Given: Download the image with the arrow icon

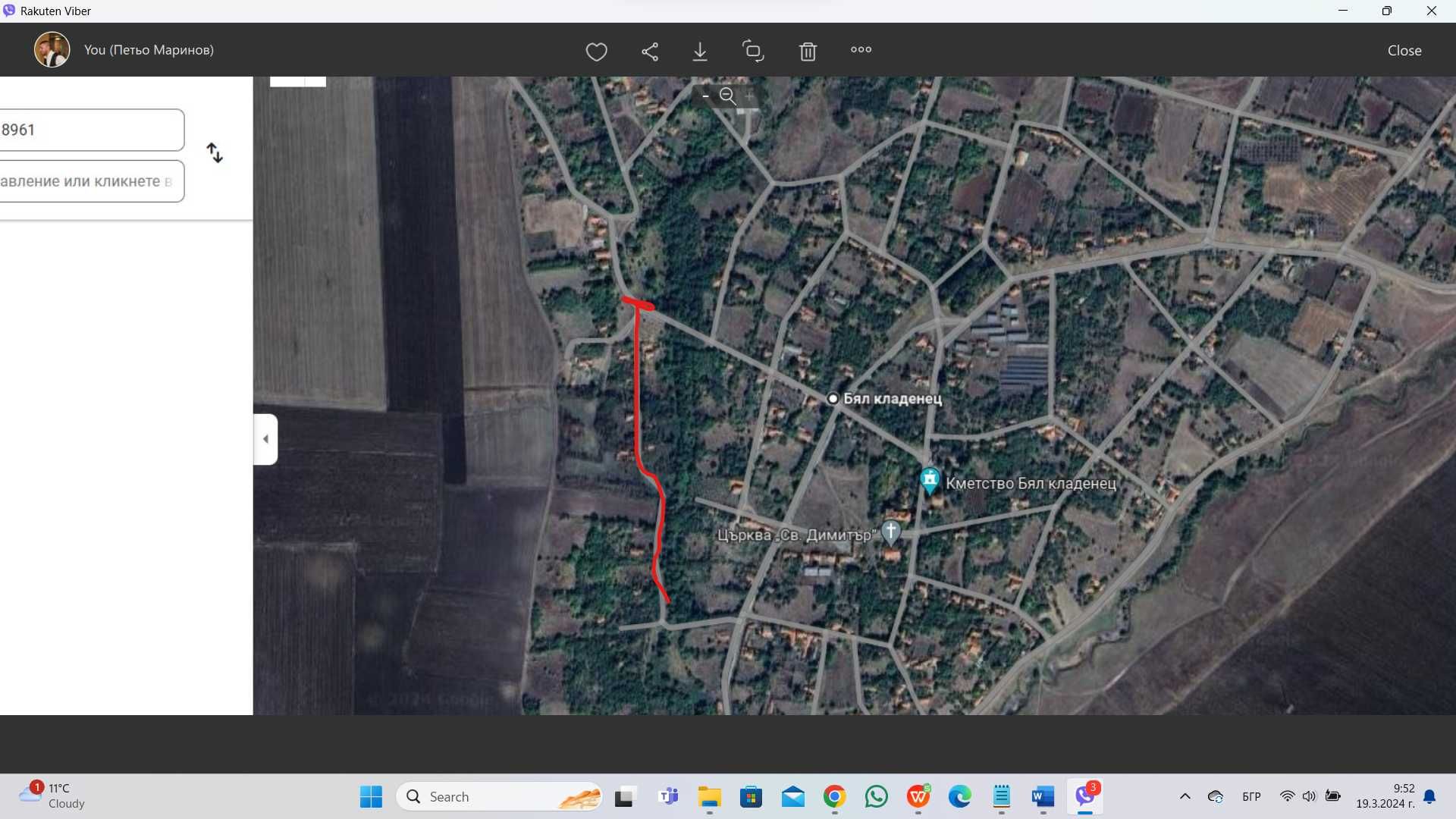Looking at the screenshot, I should coord(700,51).
